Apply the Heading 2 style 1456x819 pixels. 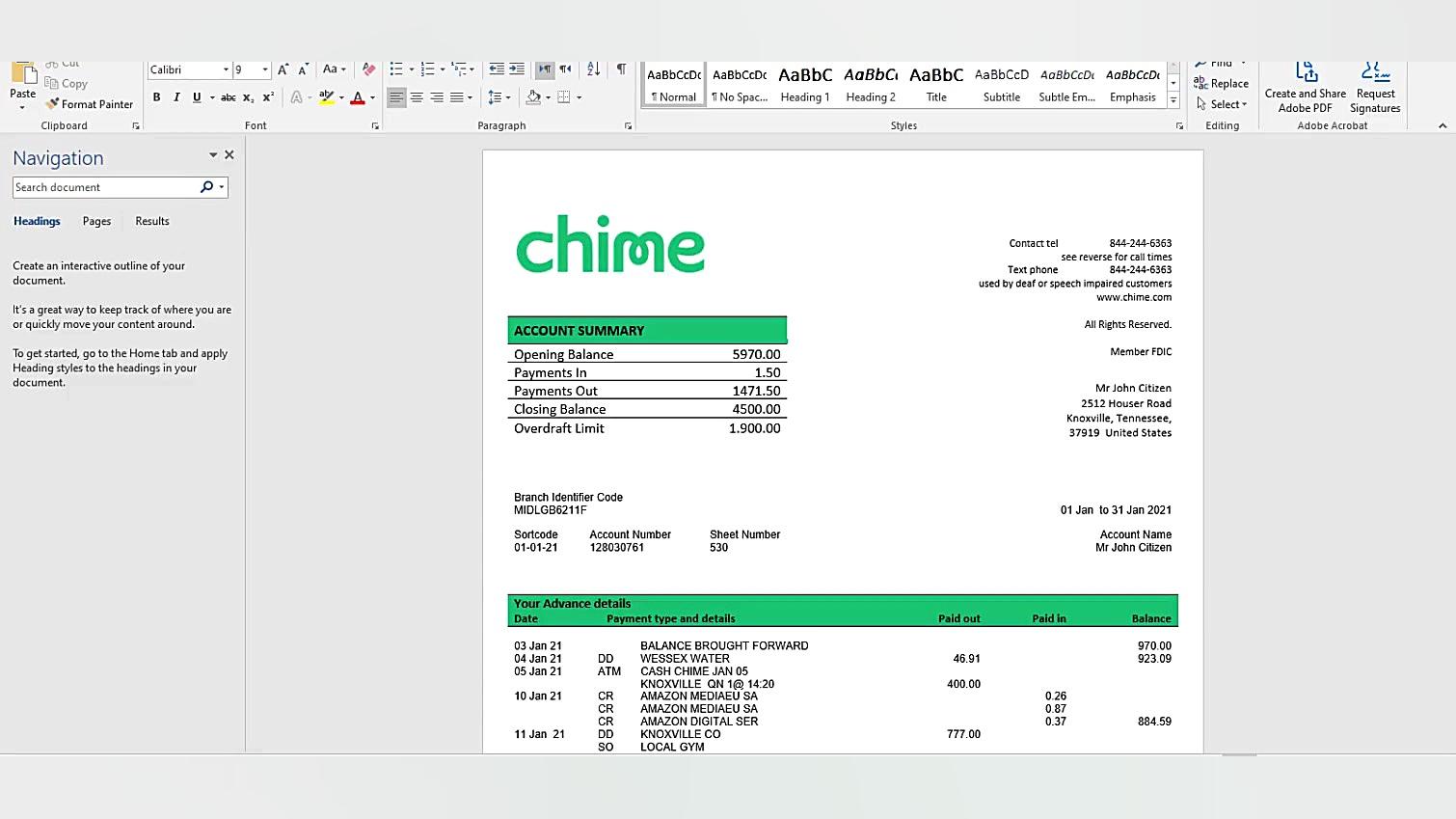[x=871, y=85]
